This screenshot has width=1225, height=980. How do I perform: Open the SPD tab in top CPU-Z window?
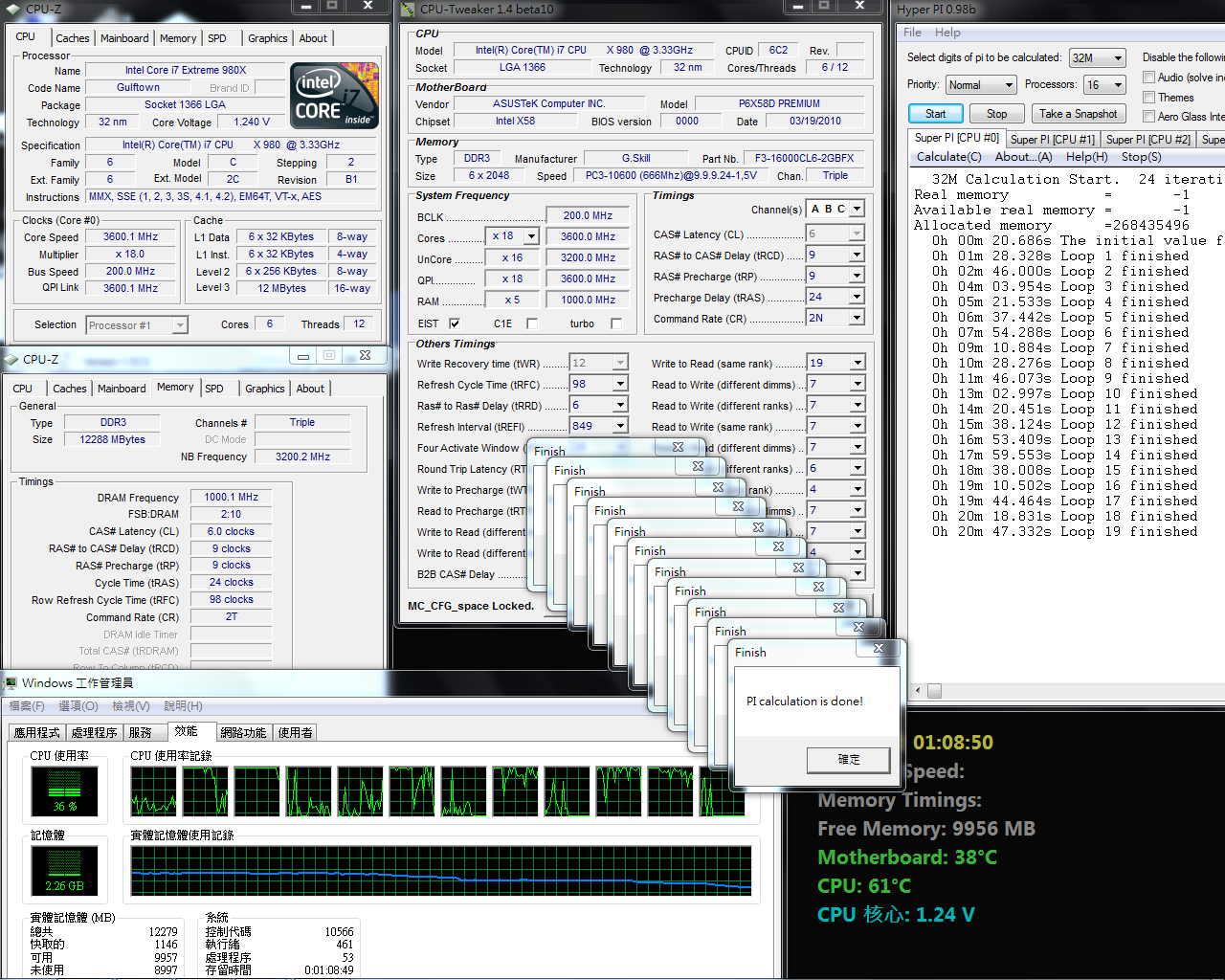coord(217,38)
